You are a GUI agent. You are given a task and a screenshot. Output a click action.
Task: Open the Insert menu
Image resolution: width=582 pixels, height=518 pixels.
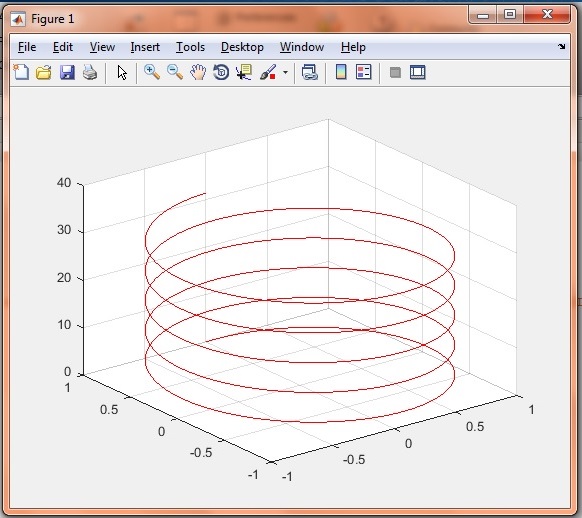click(145, 47)
